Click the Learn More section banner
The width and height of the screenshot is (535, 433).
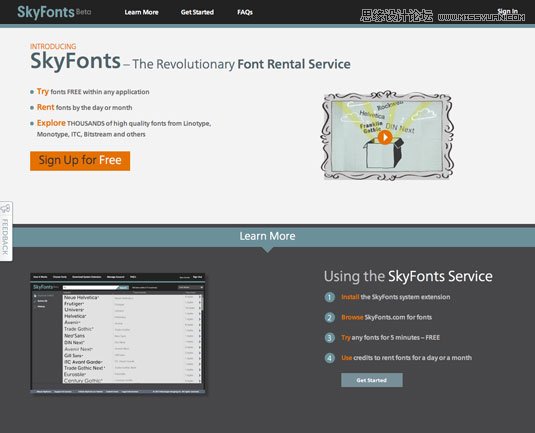point(268,236)
